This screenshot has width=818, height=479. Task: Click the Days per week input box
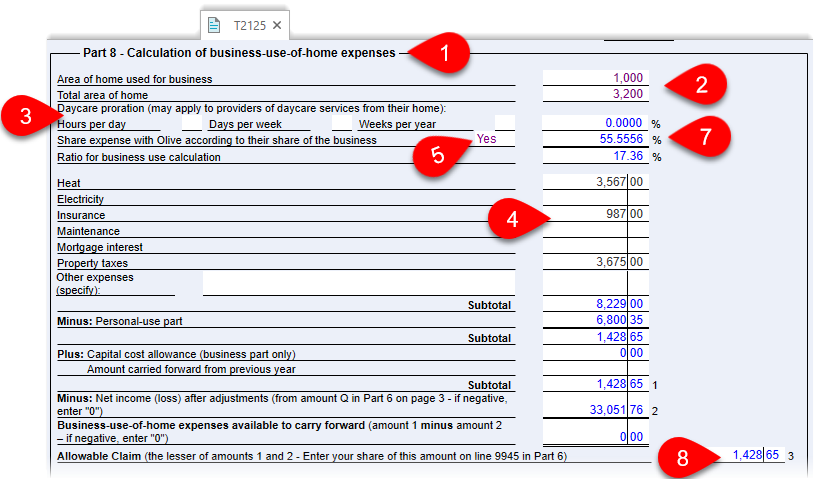(342, 124)
